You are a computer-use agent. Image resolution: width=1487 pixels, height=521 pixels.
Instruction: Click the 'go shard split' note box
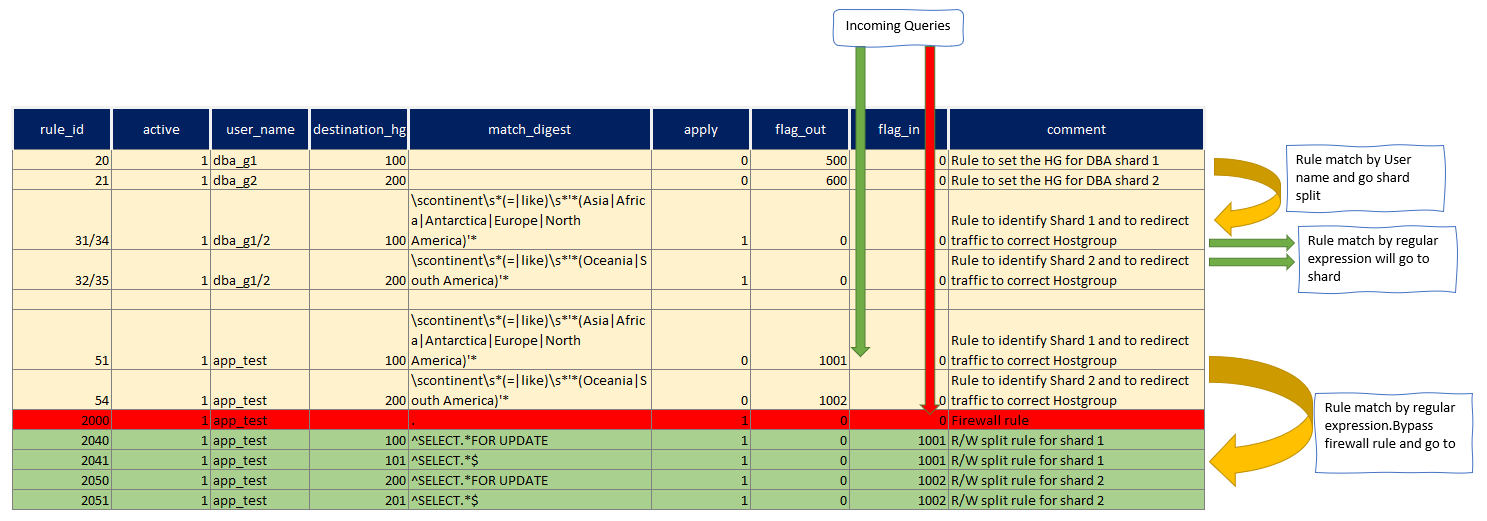pos(1364,177)
